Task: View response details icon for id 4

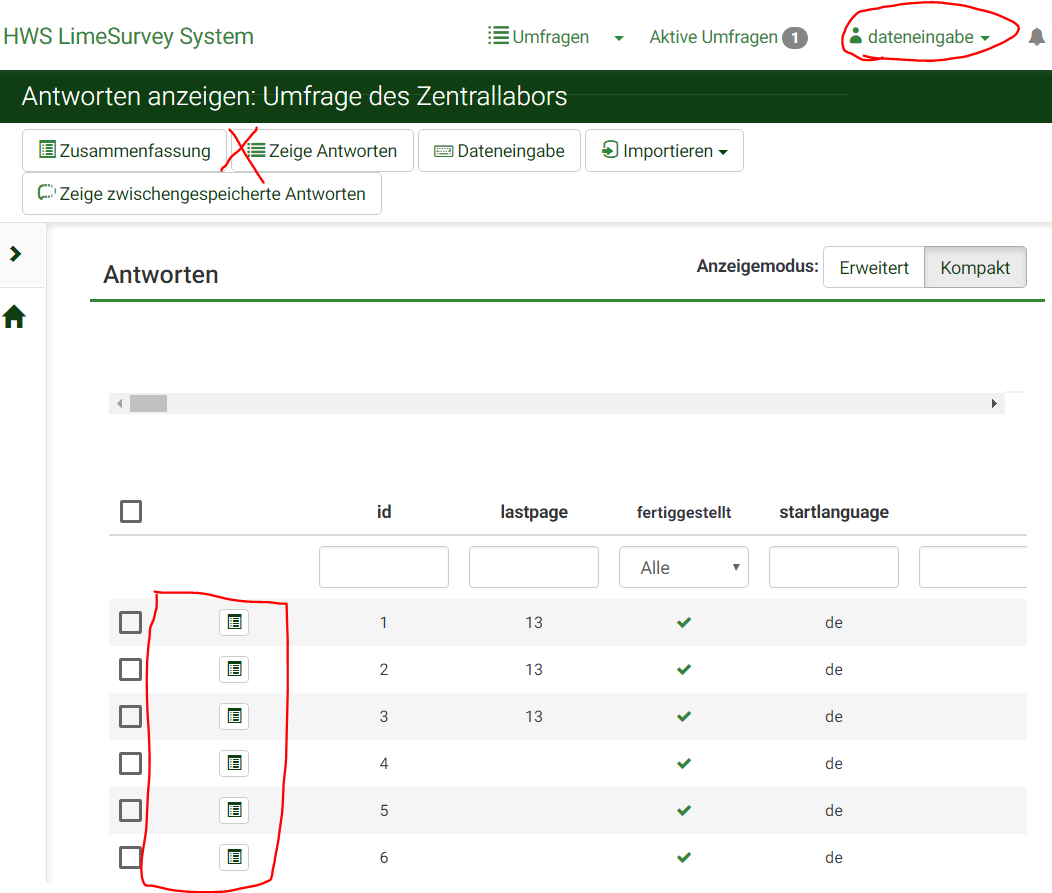Action: 234,763
